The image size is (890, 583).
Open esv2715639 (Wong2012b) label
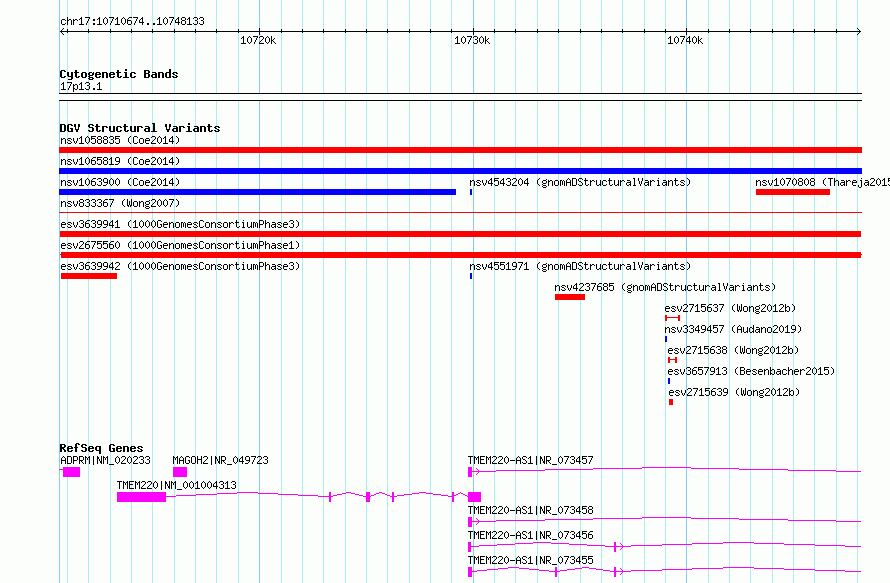pyautogui.click(x=734, y=392)
